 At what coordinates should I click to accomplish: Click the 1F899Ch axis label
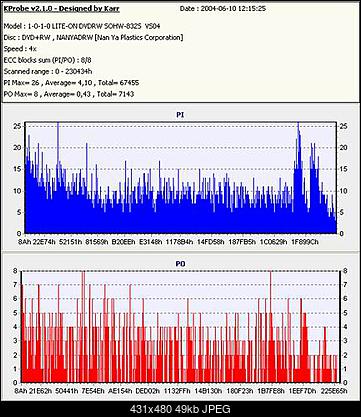(305, 242)
